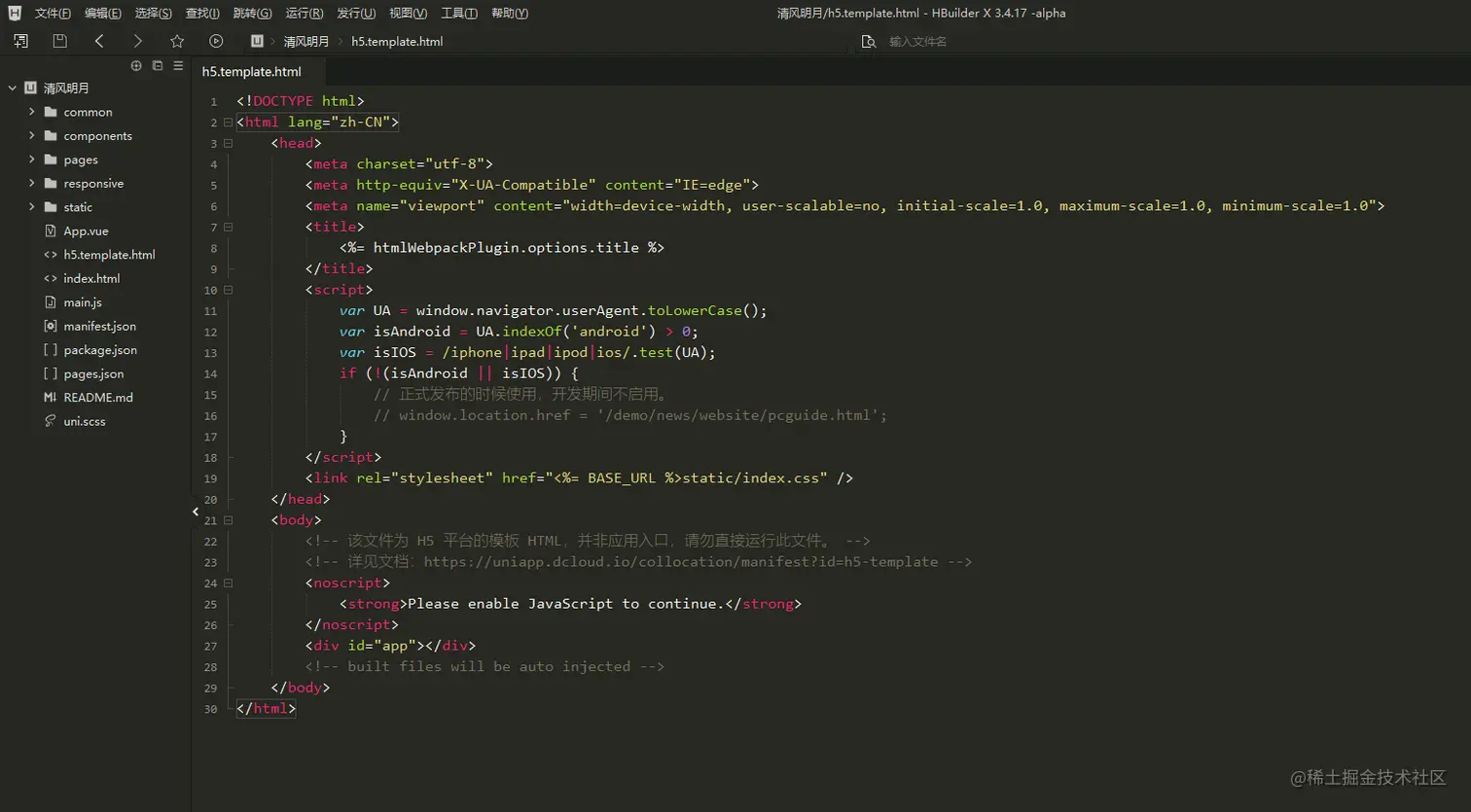Open the 编辑(E) menu
The height and width of the screenshot is (812, 1471).
(103, 13)
